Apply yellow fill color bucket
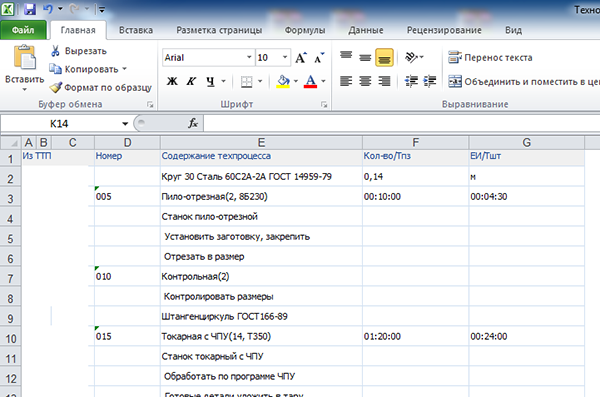 [283, 81]
